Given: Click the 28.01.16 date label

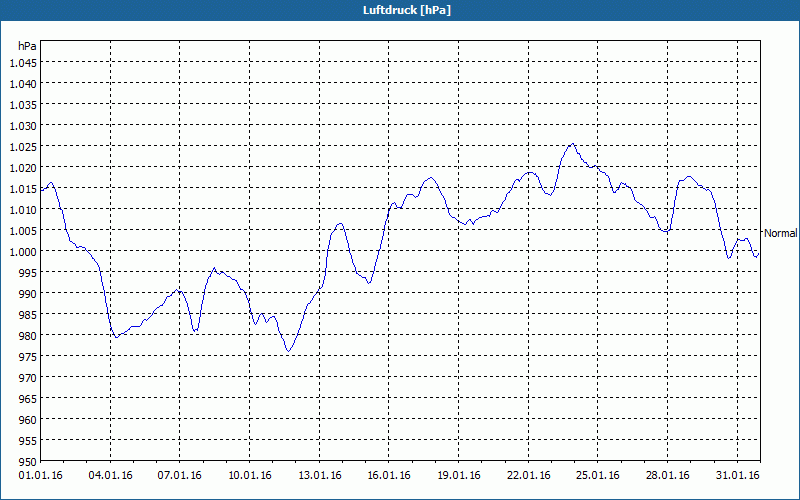Looking at the screenshot, I should coord(667,476).
